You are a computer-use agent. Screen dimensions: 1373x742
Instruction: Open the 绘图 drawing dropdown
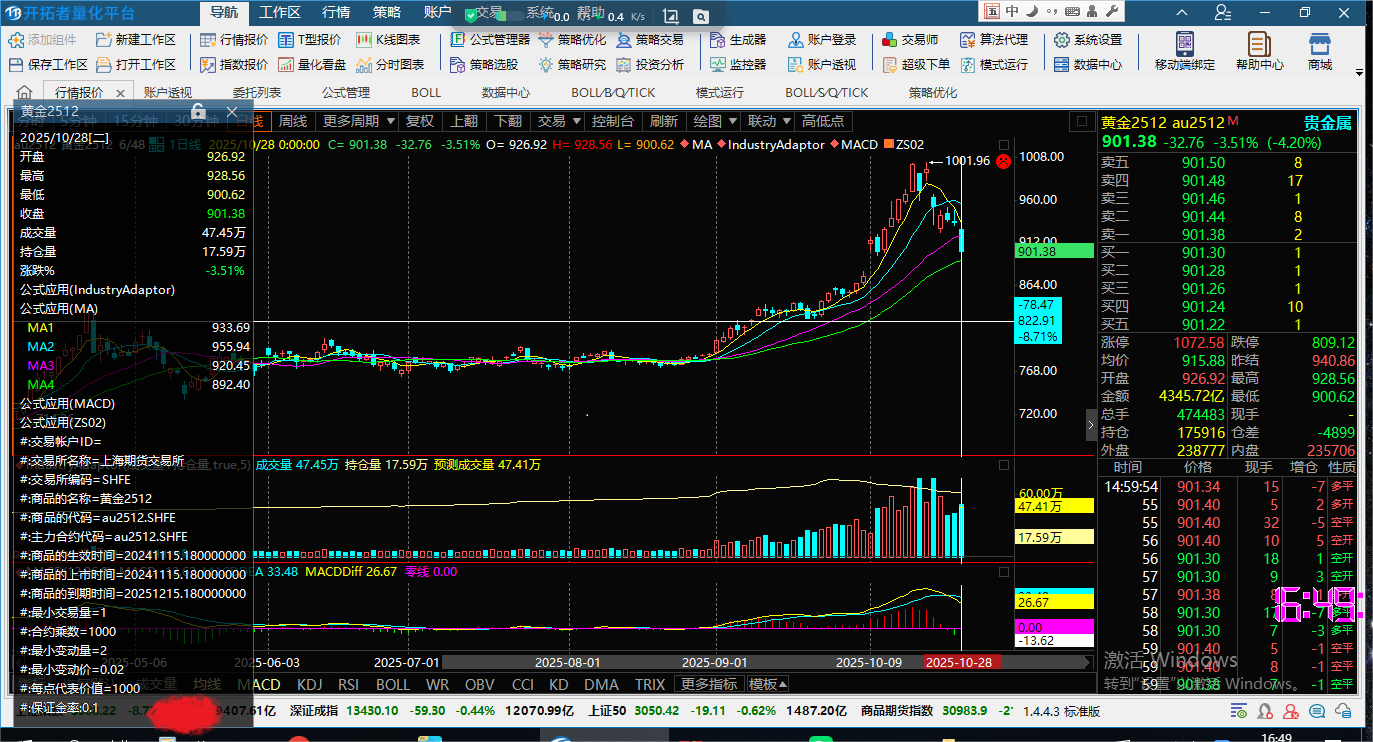point(714,121)
